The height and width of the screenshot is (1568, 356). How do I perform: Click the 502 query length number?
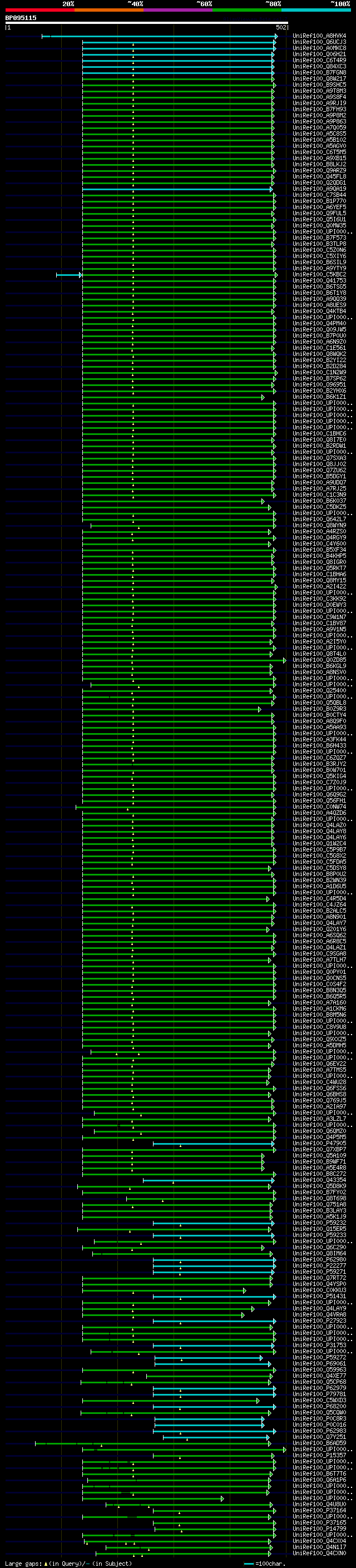coord(280,27)
